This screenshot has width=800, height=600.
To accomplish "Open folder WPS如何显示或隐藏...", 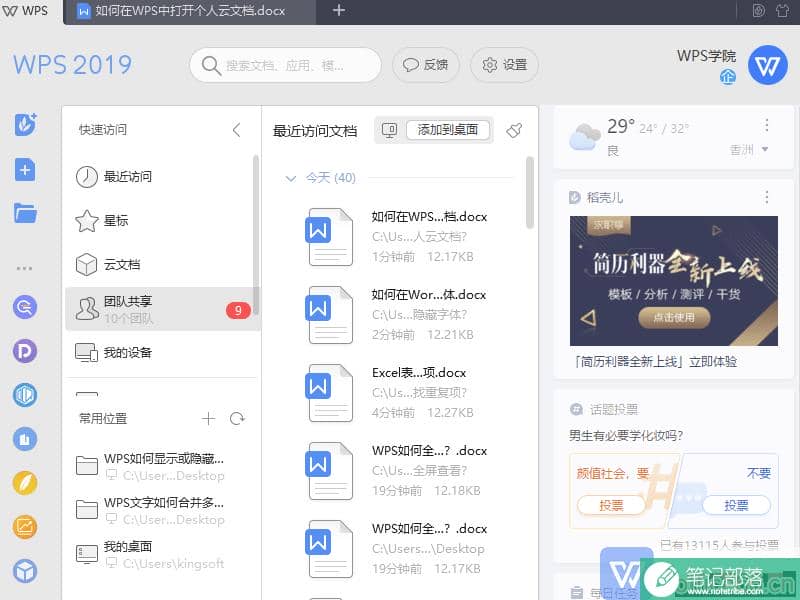I will pos(161,466).
